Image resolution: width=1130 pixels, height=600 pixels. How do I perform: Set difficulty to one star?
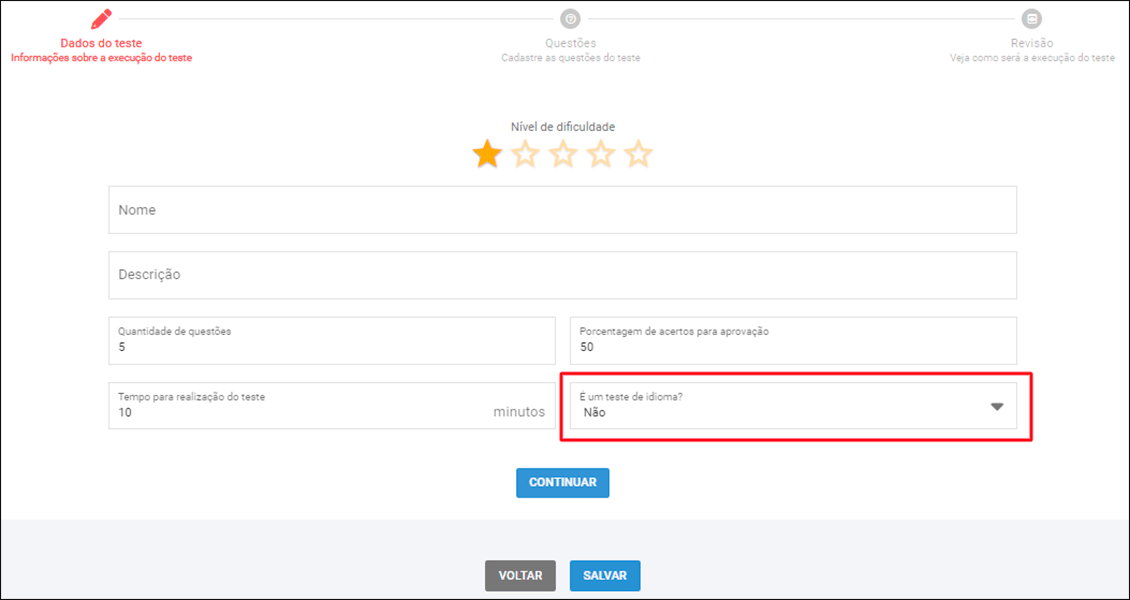[487, 154]
